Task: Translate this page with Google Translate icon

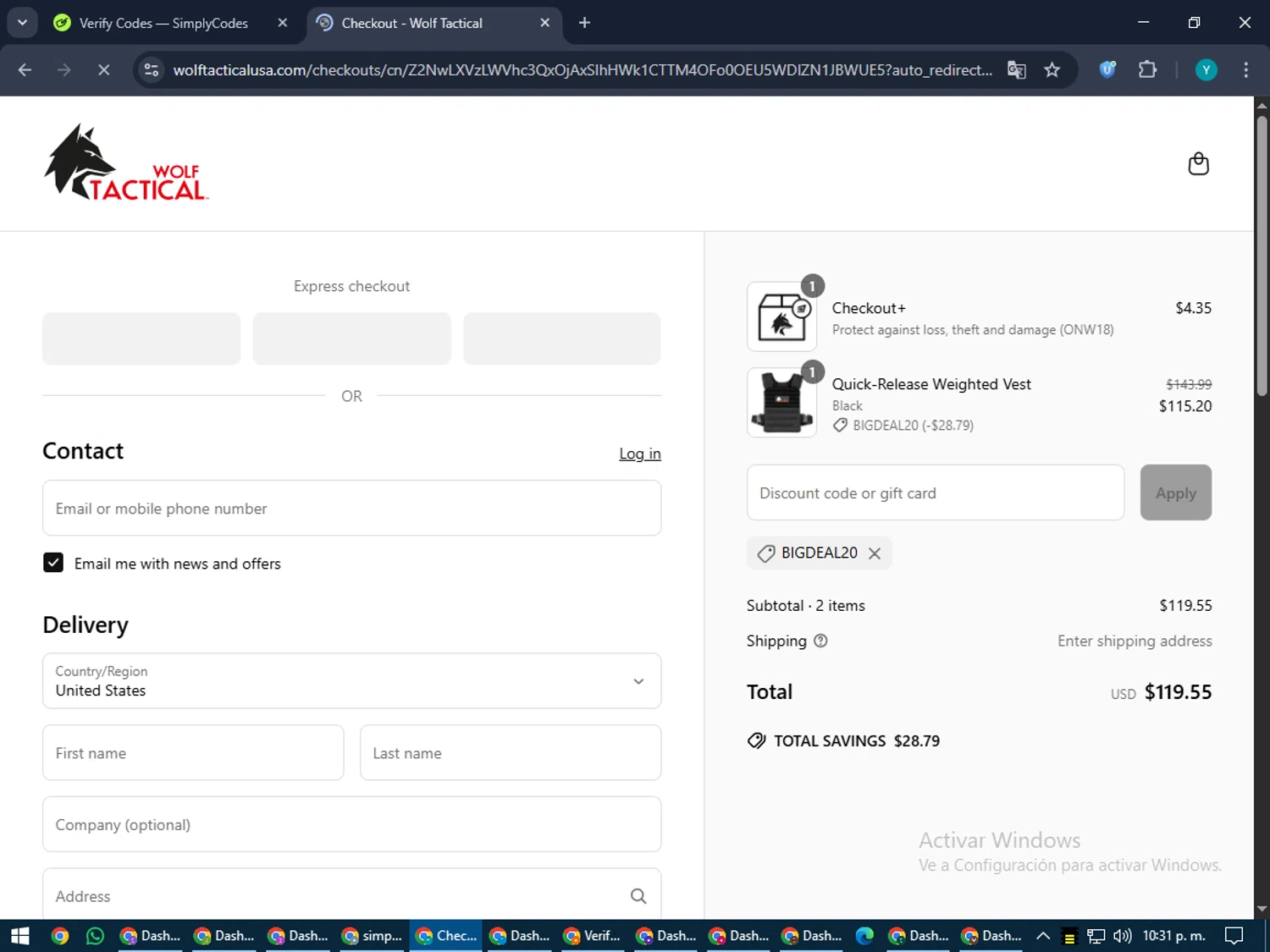Action: [x=1017, y=70]
